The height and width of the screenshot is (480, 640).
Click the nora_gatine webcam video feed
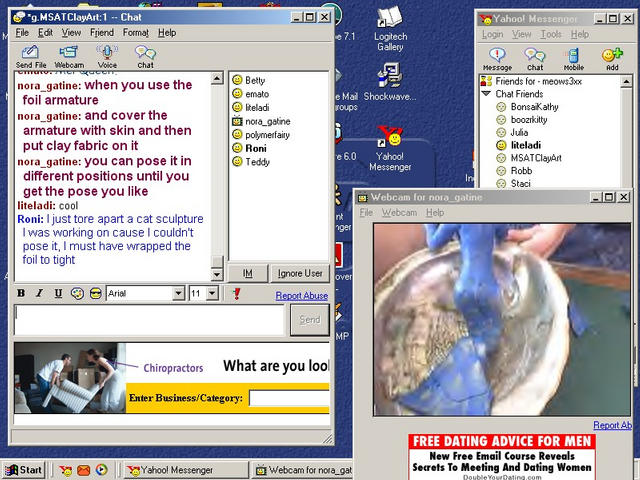pos(502,320)
